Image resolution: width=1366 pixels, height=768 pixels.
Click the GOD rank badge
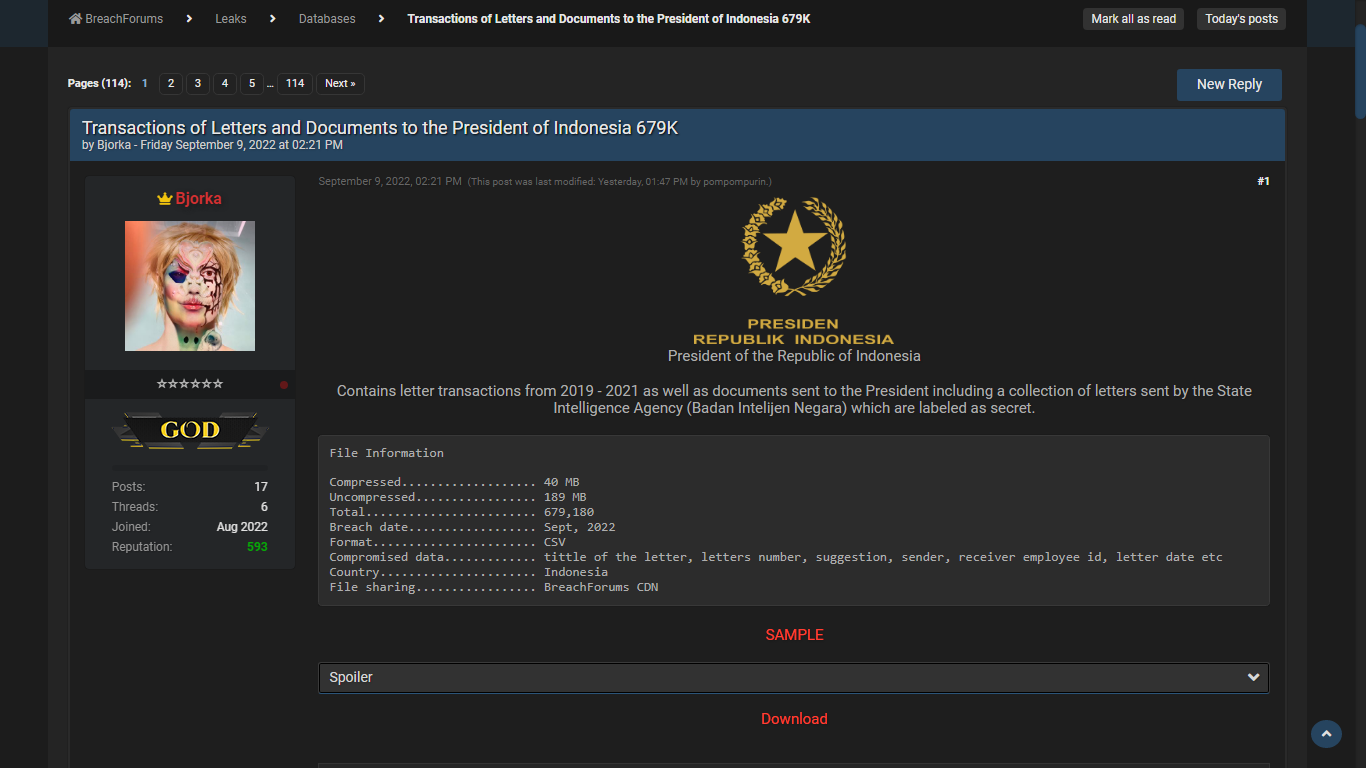tap(190, 431)
